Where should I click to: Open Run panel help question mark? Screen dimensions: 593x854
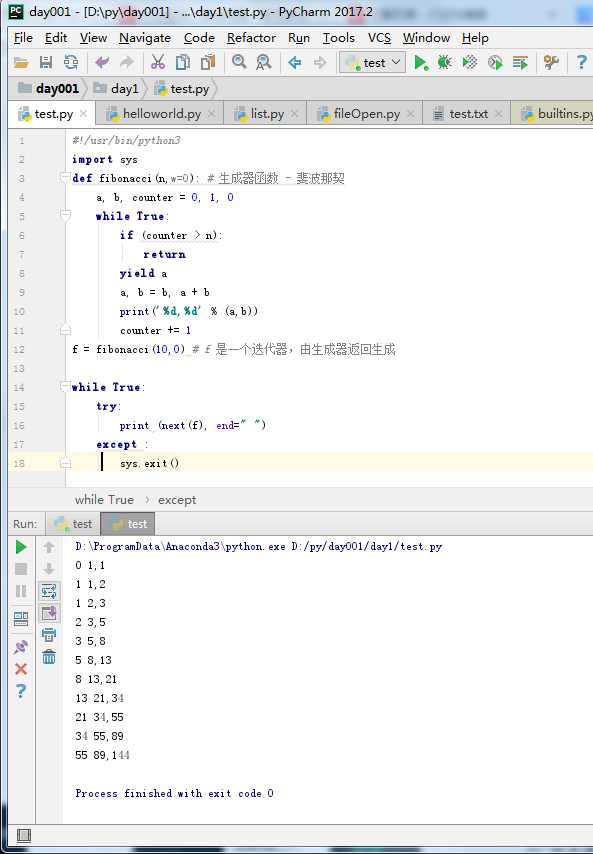click(21, 691)
